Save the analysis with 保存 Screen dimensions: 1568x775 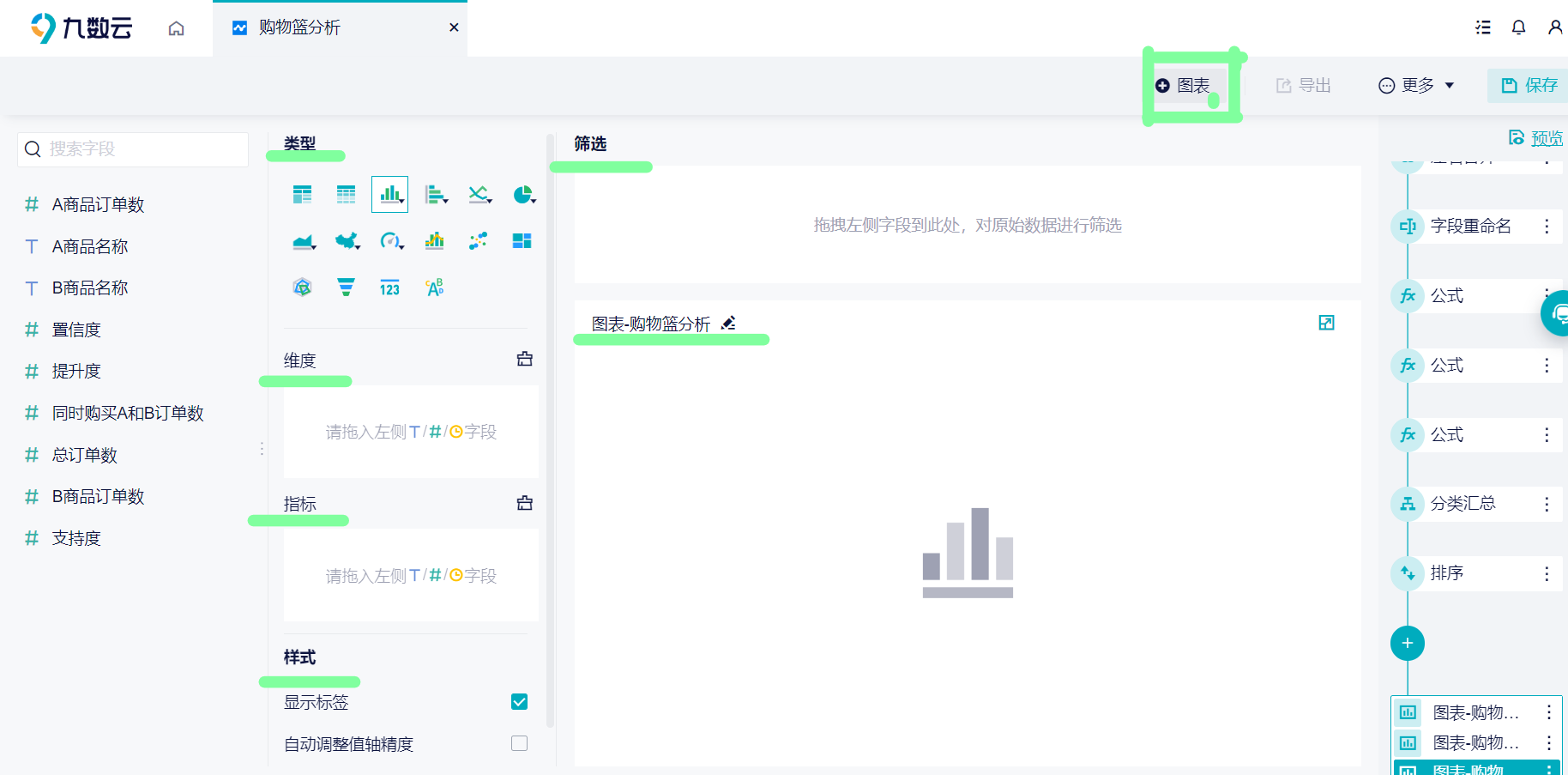[1529, 85]
